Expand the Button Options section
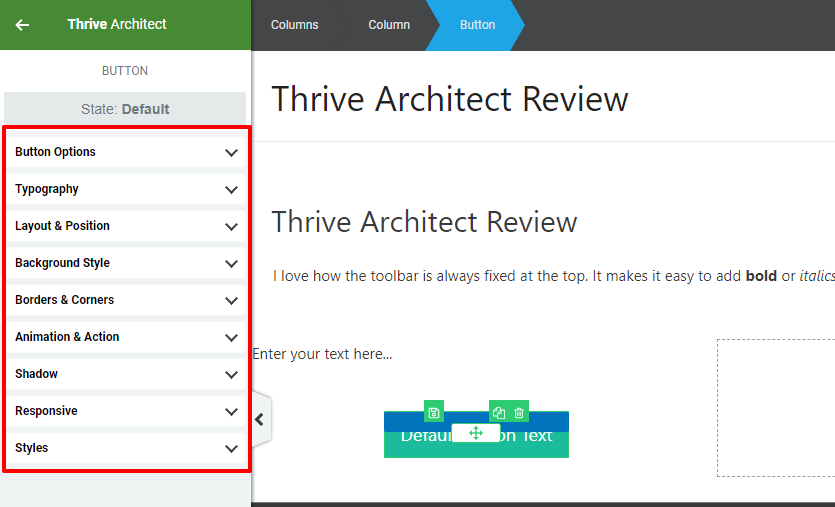This screenshot has height=507, width=835. [126, 152]
